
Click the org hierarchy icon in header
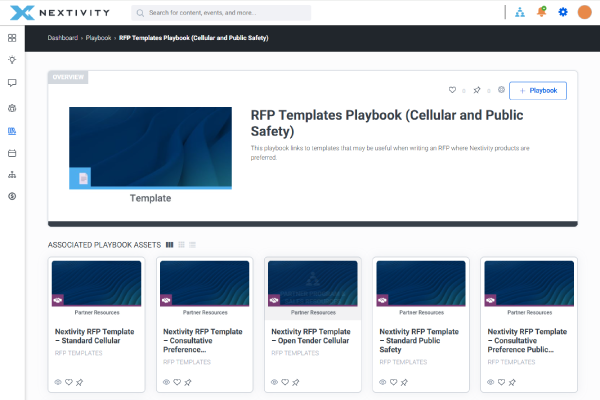[x=520, y=12]
